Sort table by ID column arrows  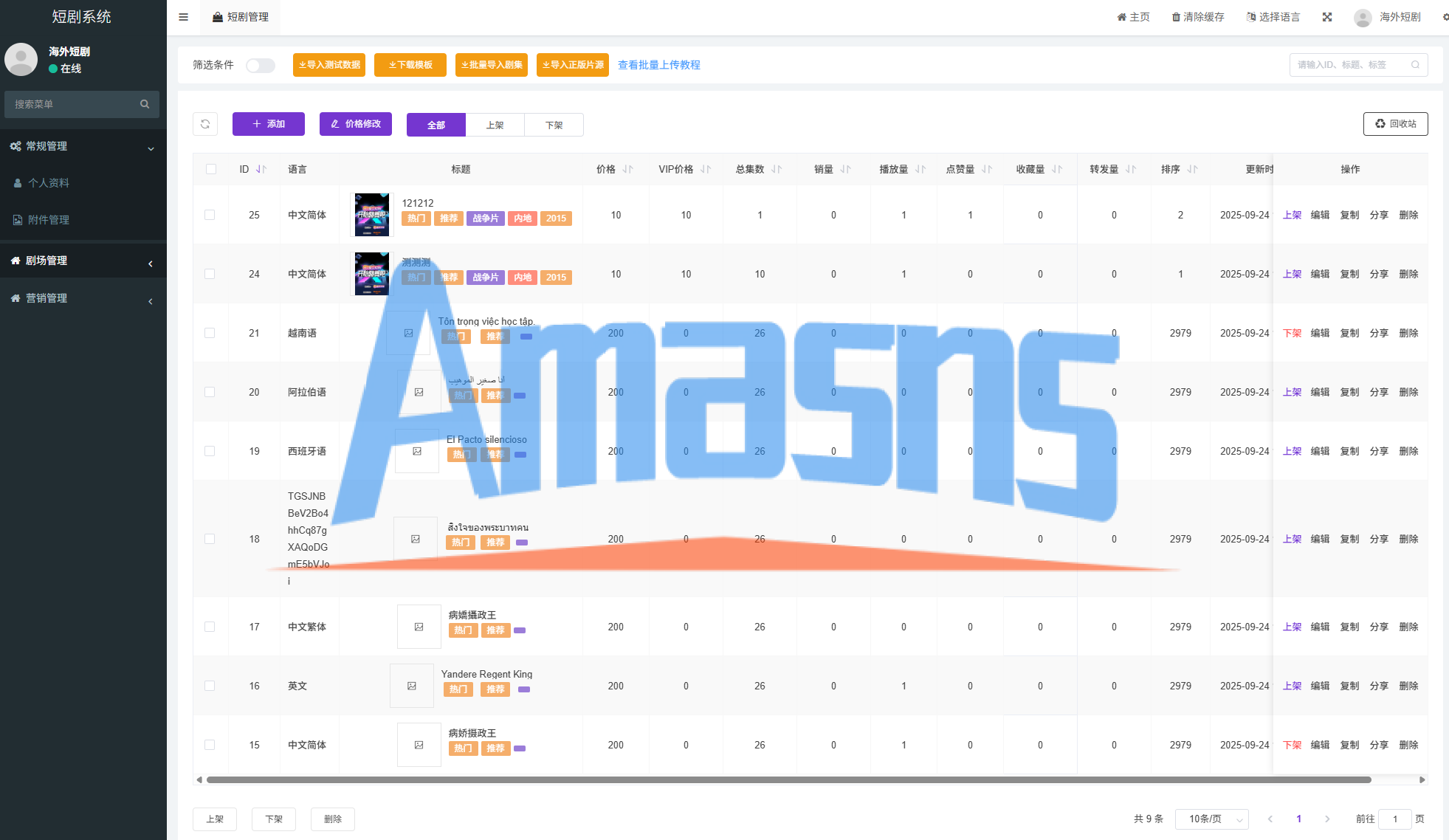tap(261, 169)
